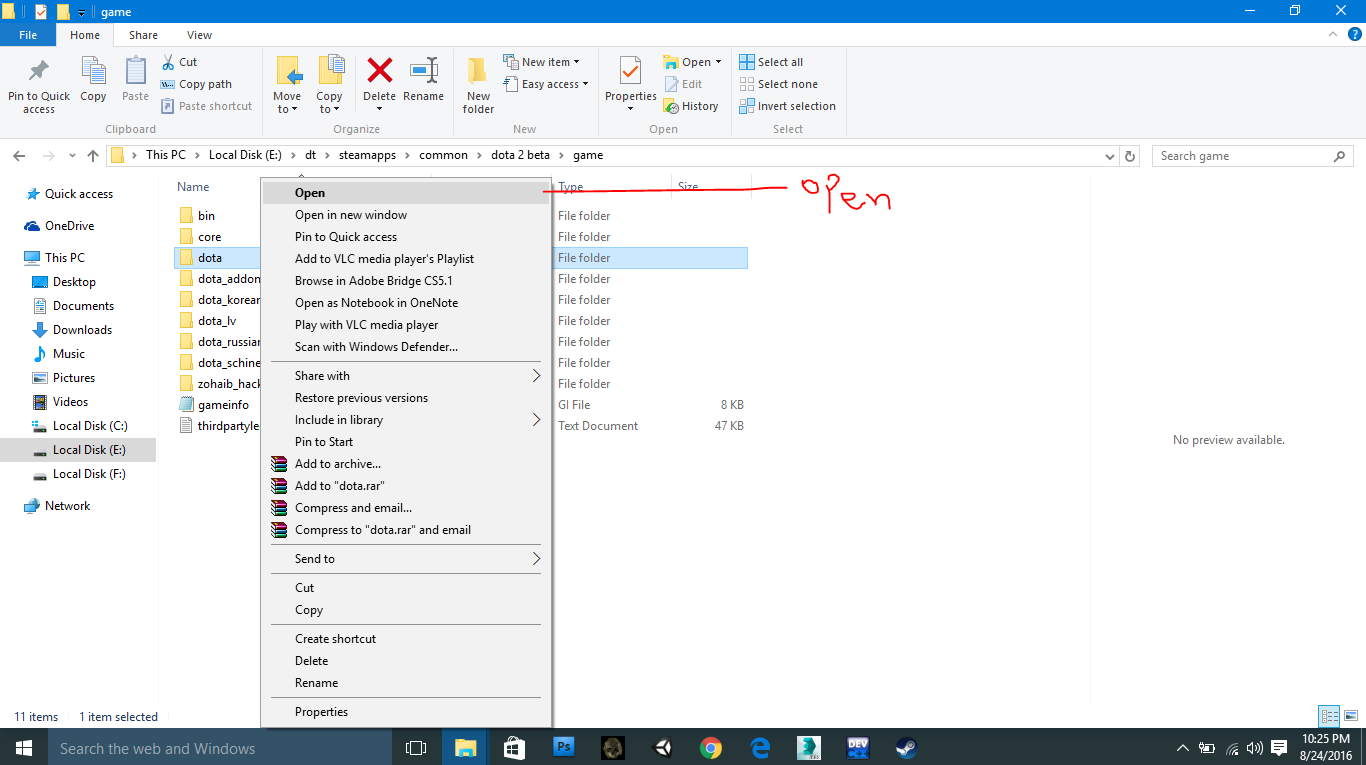Click the Up one level arrow

pos(93,156)
